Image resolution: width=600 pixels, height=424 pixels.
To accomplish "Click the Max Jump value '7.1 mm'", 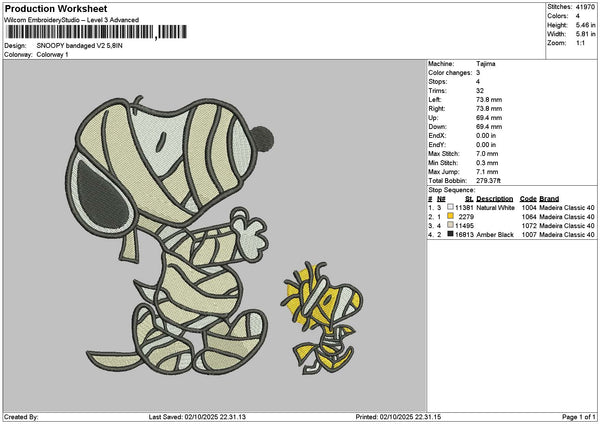I will coord(487,172).
